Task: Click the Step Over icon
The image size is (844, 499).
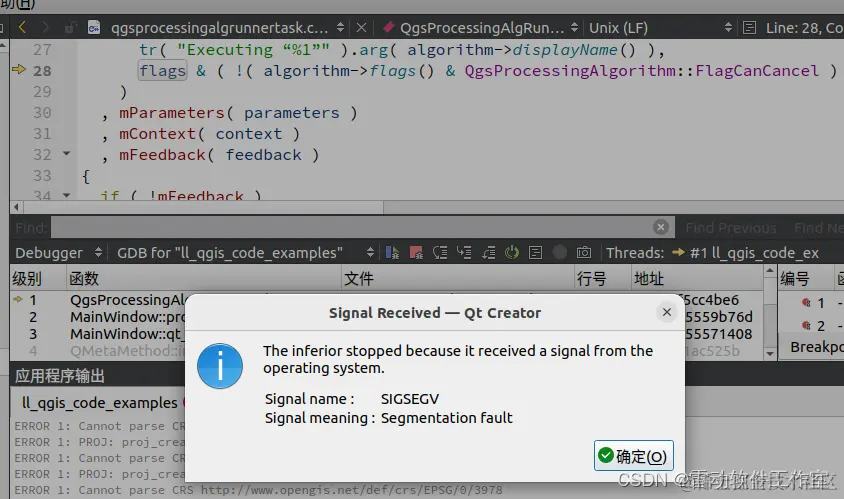Action: coord(440,252)
